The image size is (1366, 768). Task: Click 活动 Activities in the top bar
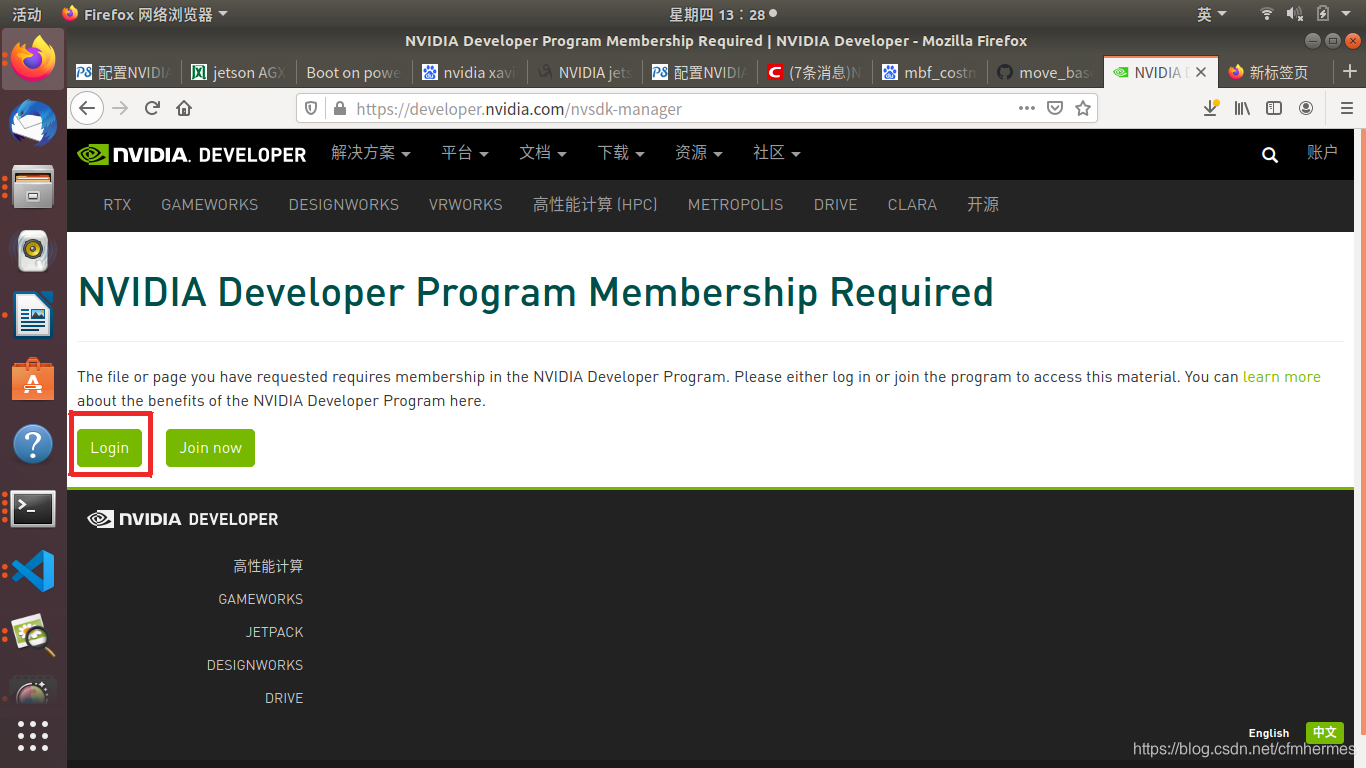27,14
